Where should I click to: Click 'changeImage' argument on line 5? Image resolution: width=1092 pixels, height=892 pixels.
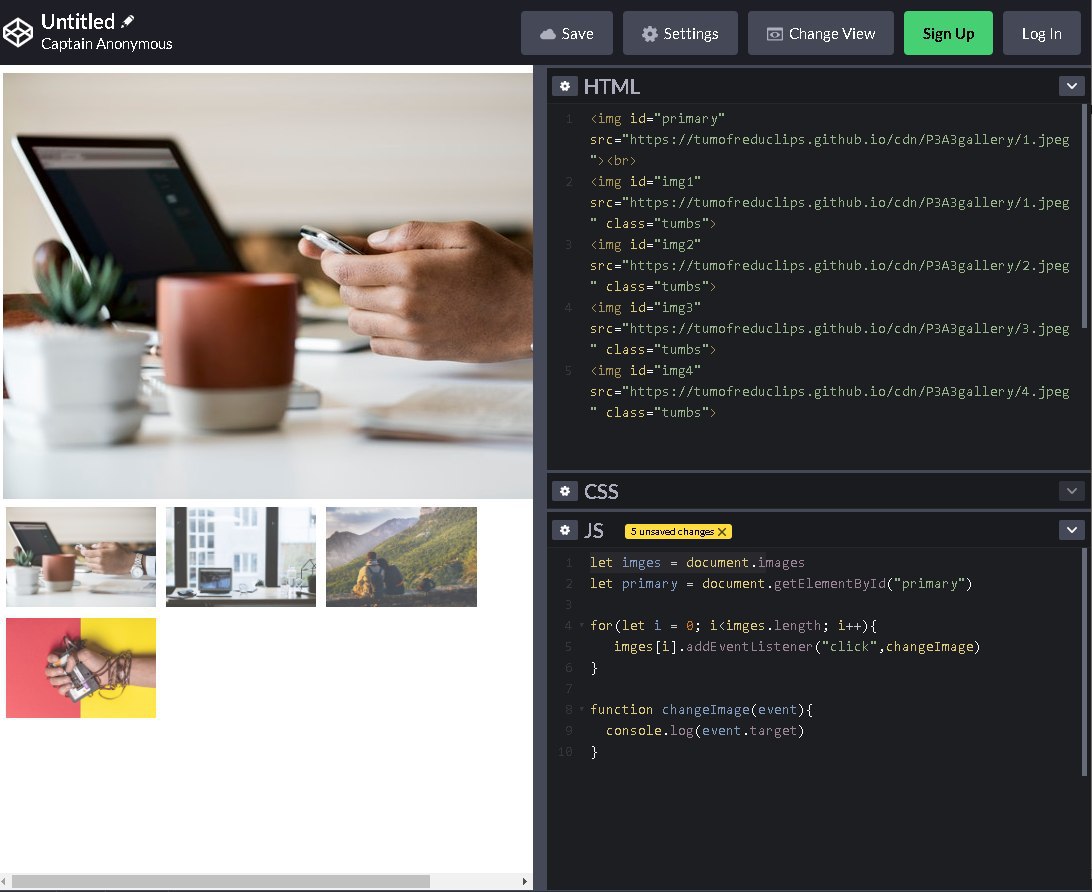pyautogui.click(x=930, y=646)
